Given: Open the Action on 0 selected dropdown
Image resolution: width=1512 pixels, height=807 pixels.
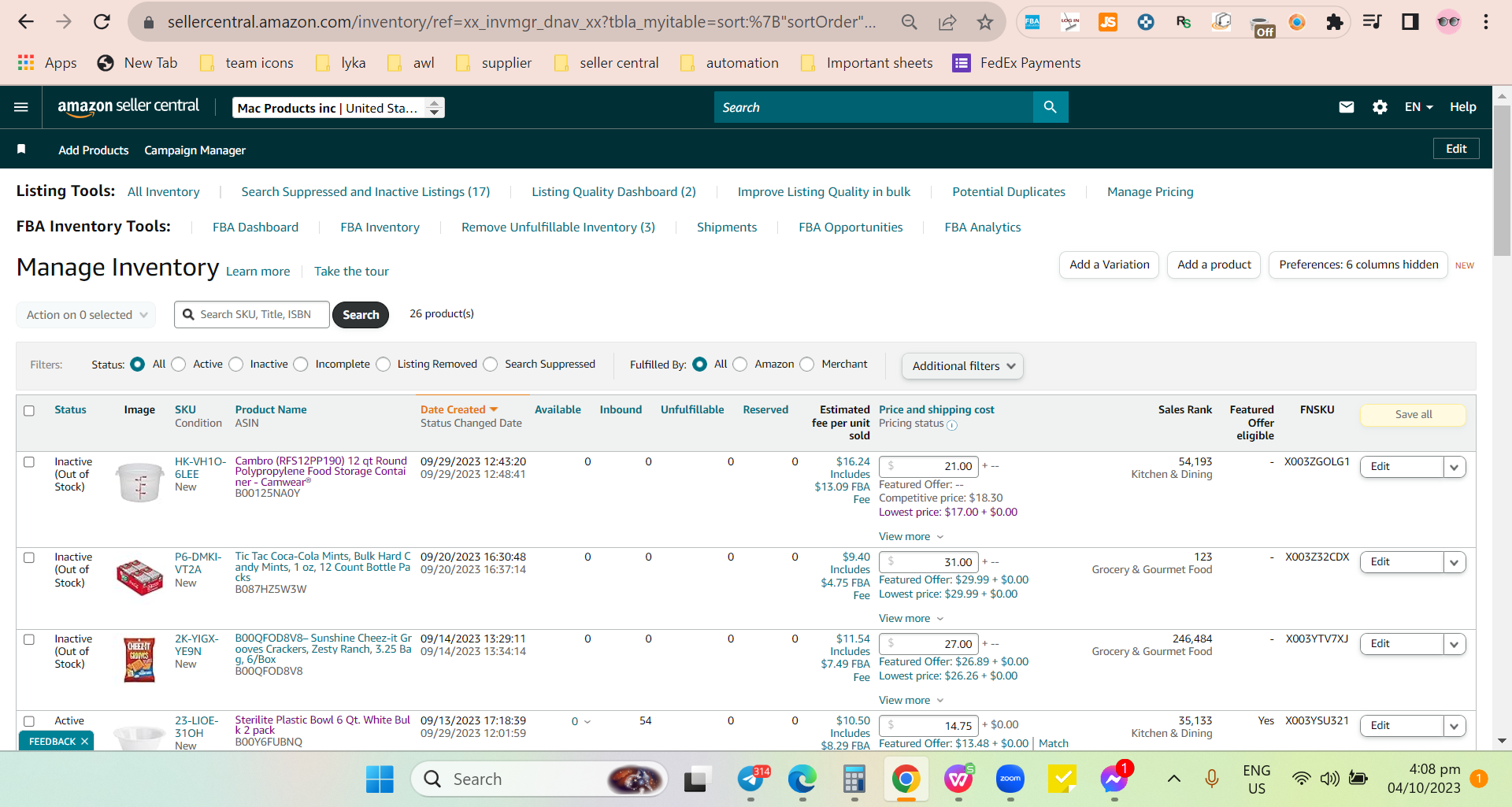Looking at the screenshot, I should coord(86,315).
